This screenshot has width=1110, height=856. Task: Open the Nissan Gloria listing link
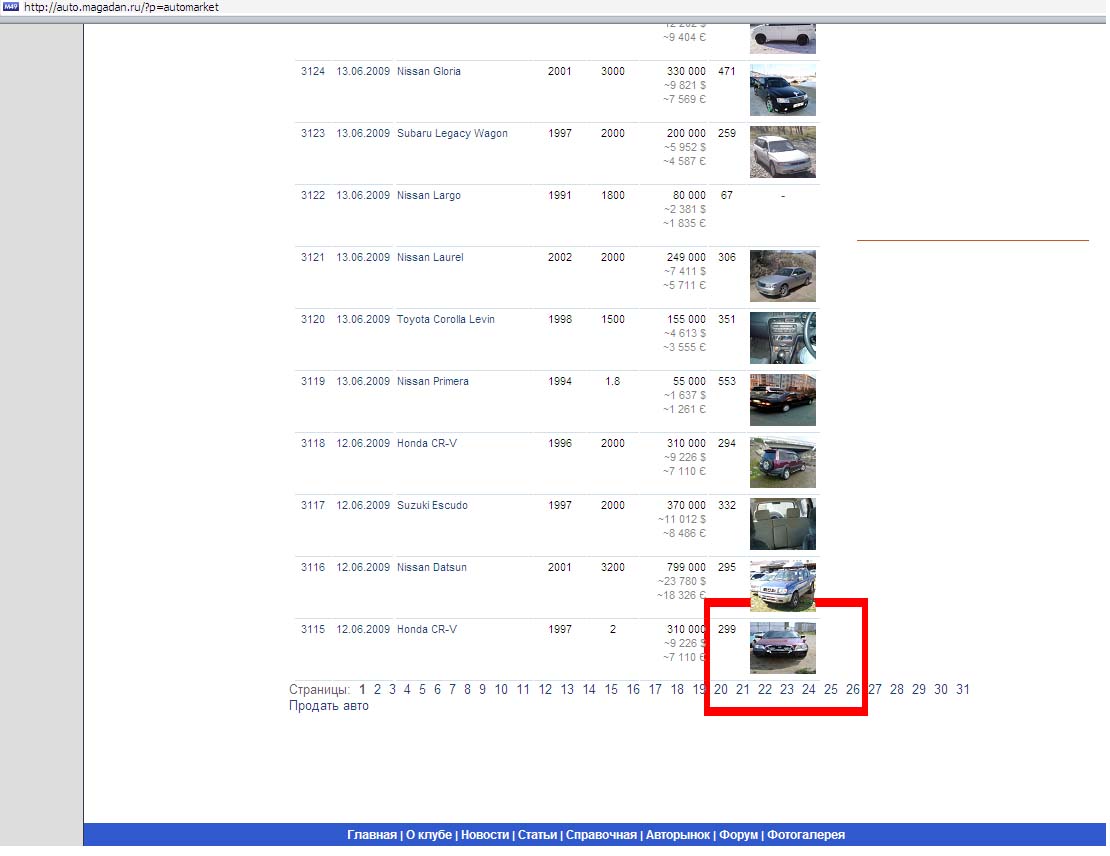428,72
